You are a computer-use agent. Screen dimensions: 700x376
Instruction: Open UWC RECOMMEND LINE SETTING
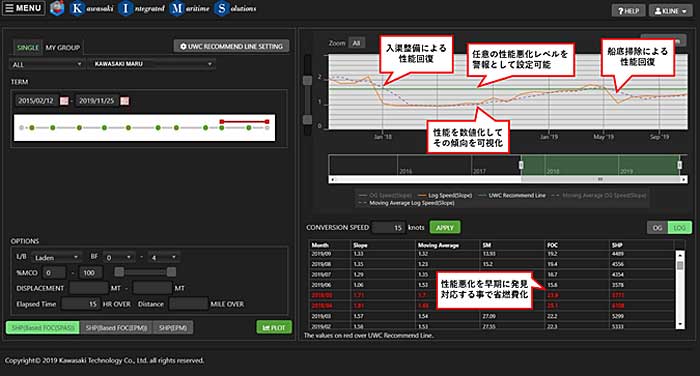231,46
